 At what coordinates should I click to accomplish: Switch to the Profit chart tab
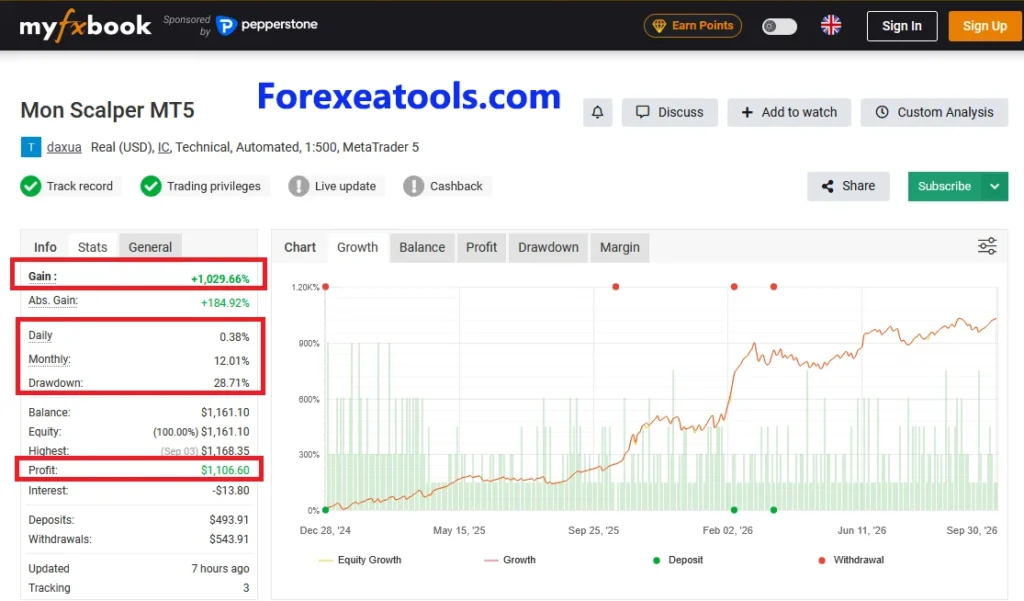click(481, 248)
